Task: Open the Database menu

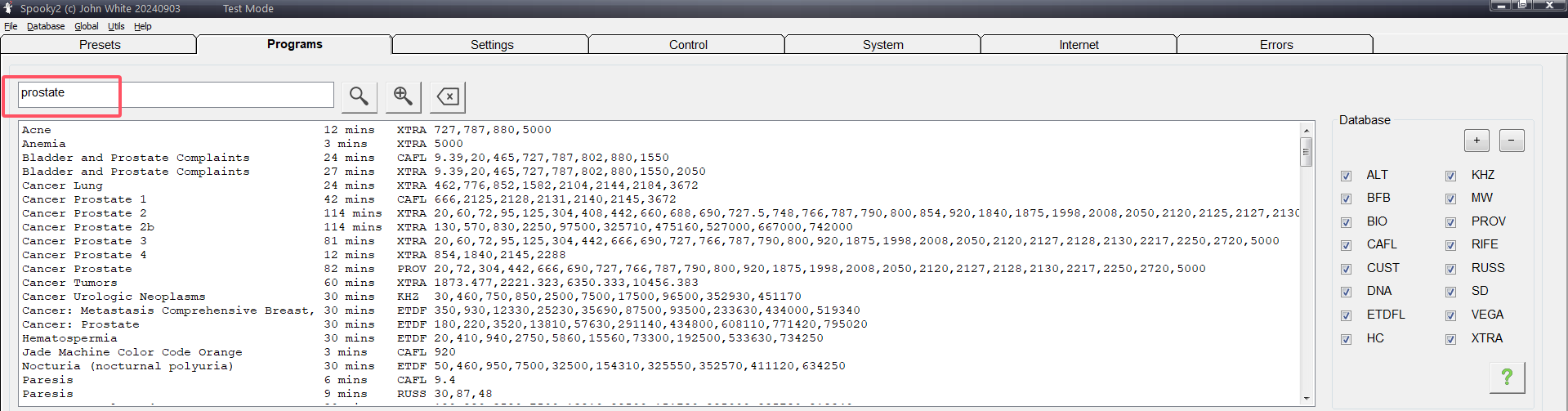Action: click(x=46, y=26)
